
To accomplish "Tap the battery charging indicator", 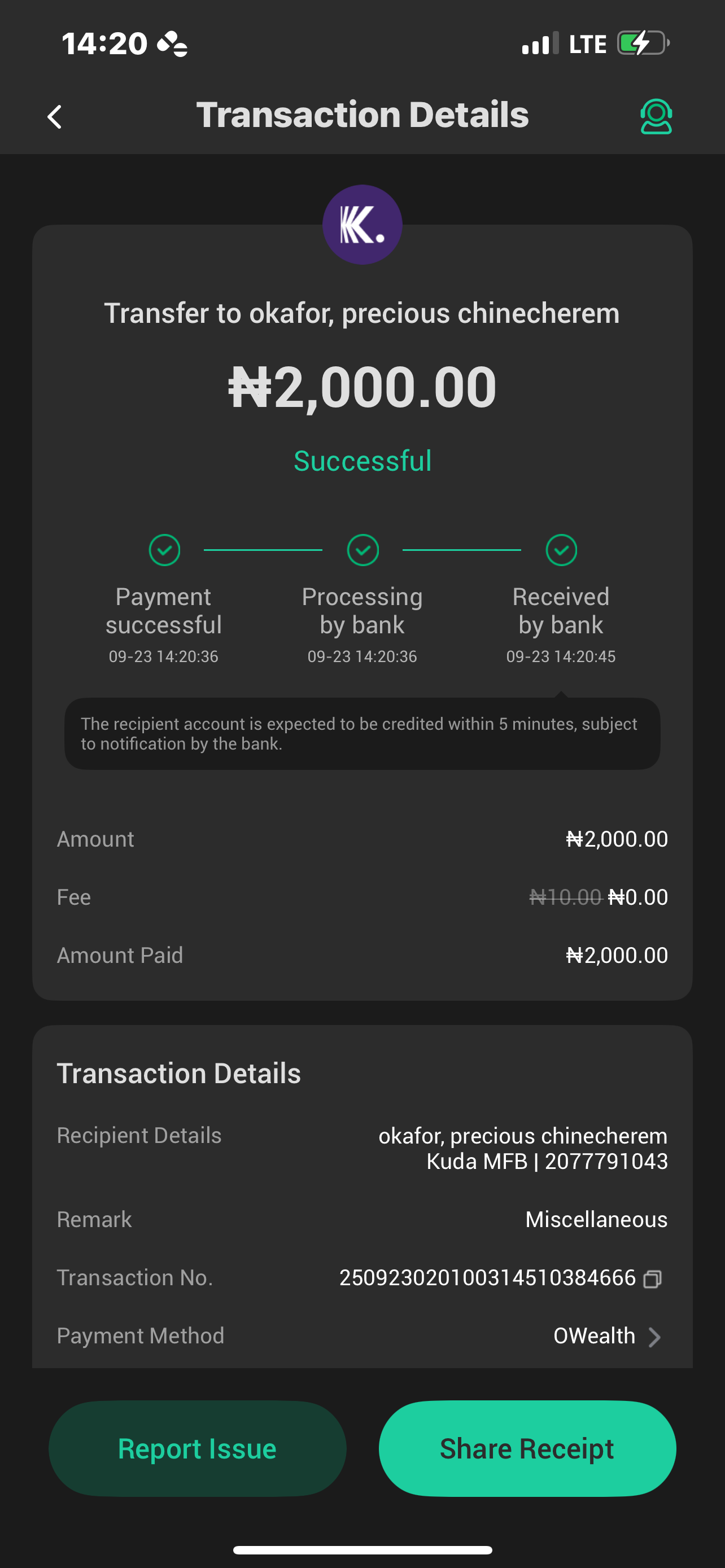I will [x=643, y=43].
